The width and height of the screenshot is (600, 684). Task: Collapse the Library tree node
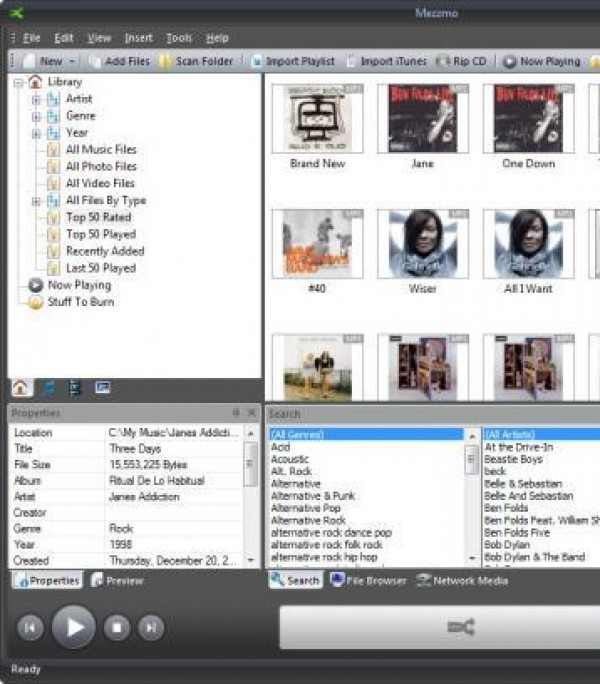(x=18, y=82)
